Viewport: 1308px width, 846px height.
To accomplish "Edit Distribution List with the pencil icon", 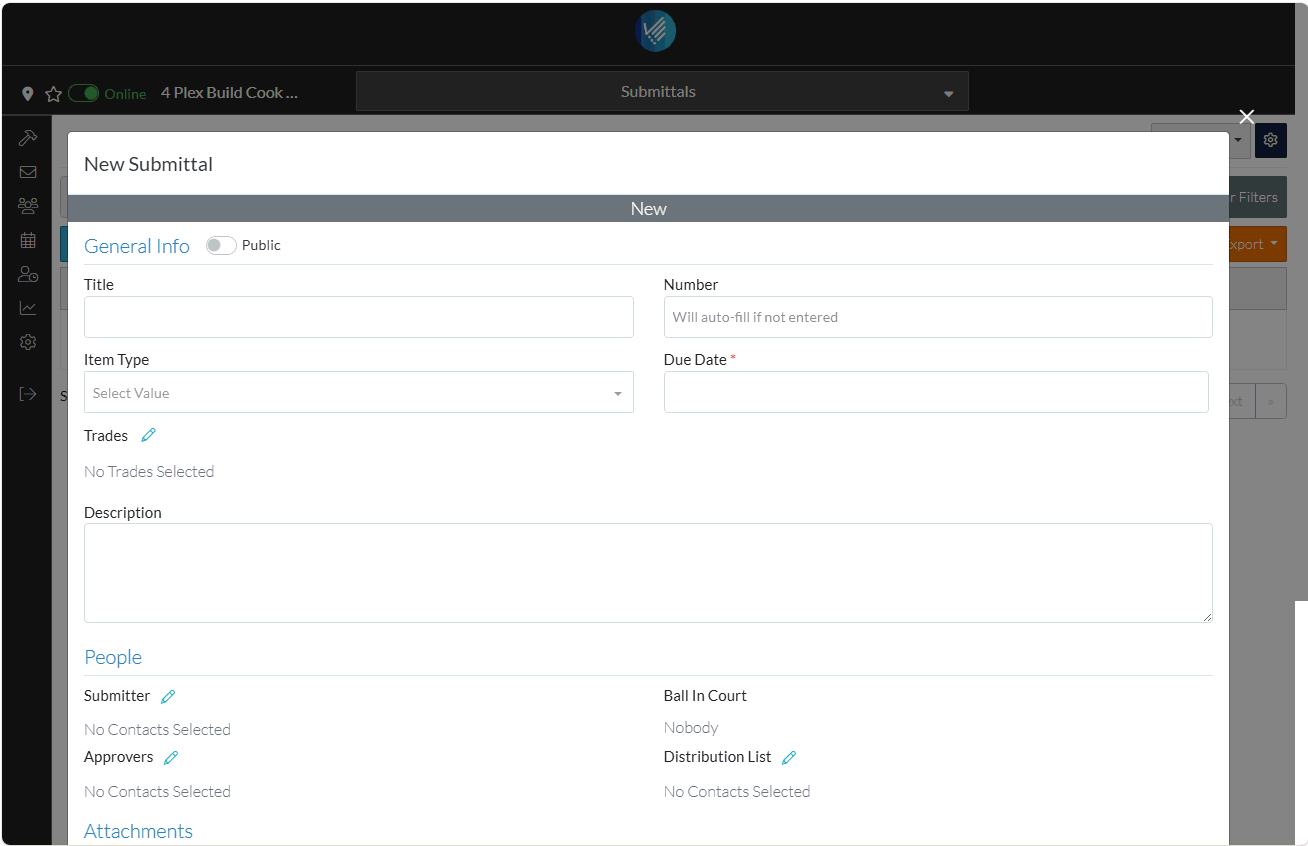I will [x=789, y=757].
